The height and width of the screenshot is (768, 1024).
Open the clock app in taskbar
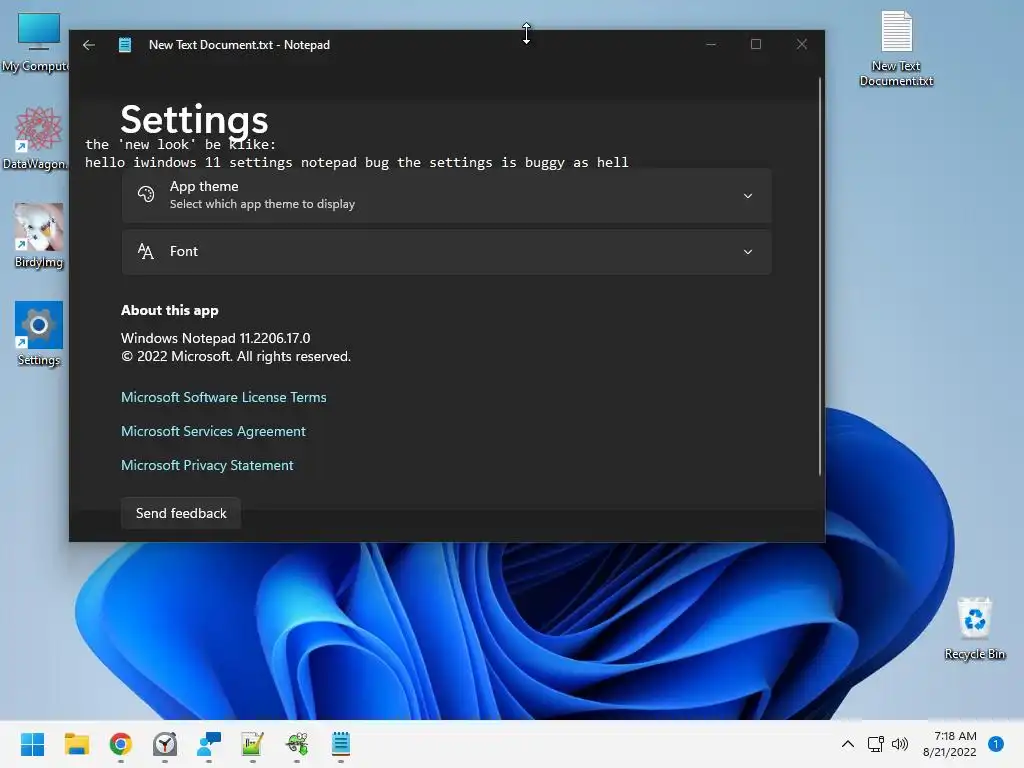[x=165, y=744]
